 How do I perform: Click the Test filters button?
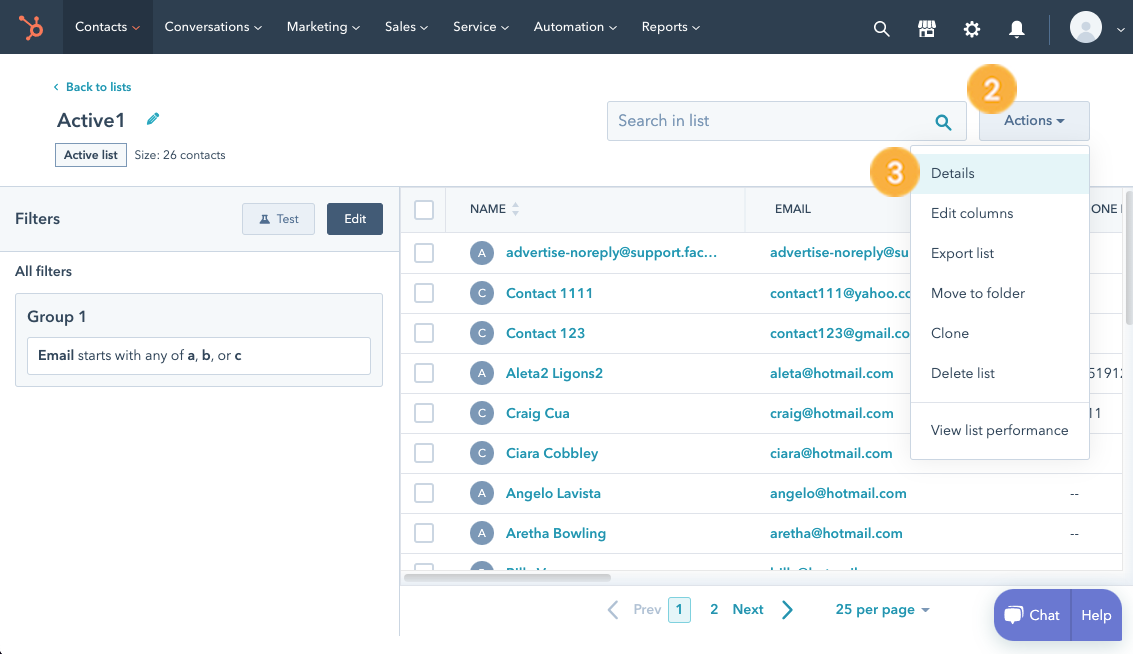coord(278,219)
